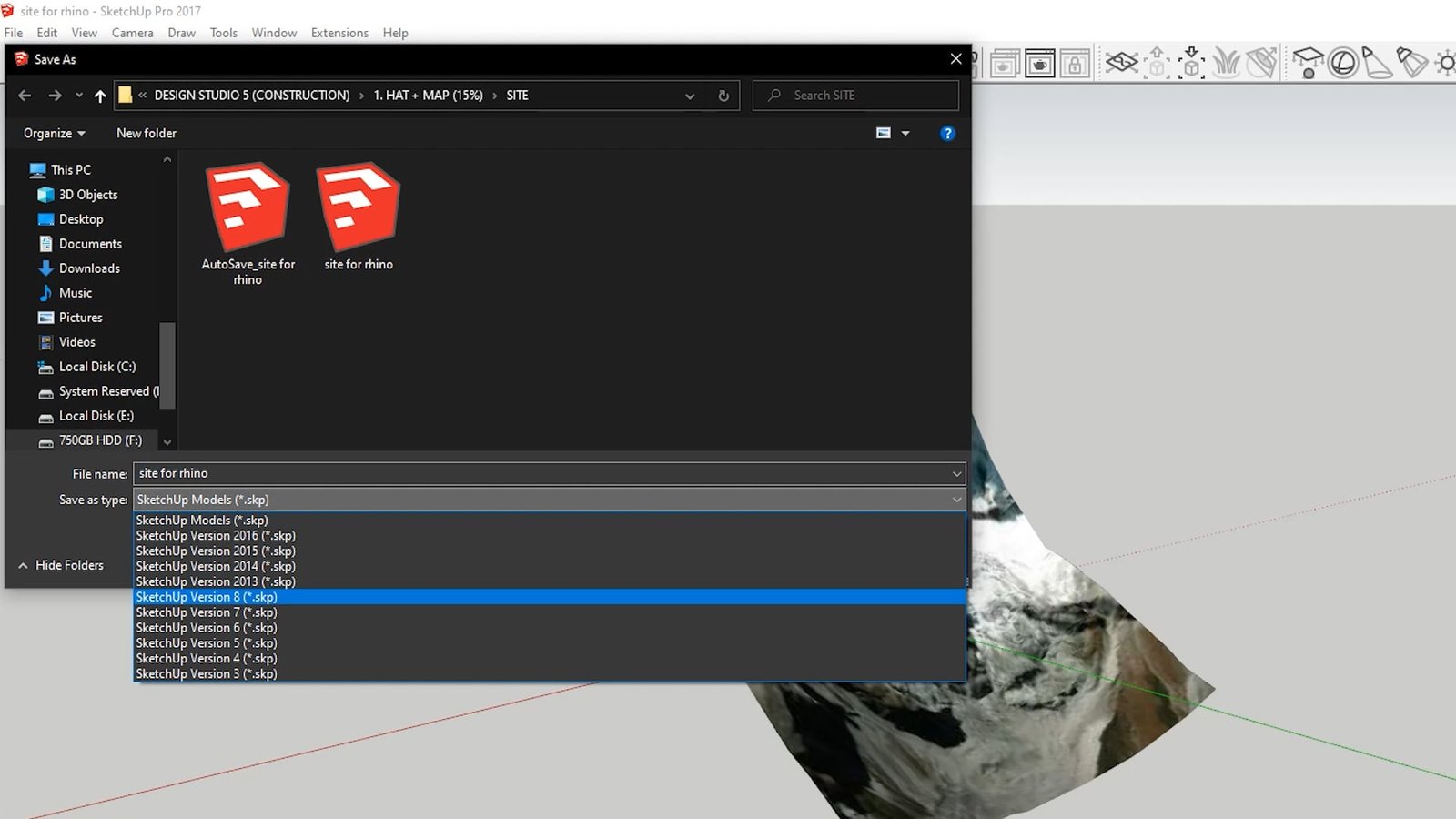Screen dimensions: 1456x819
Task: Choose SketchUp Version 2014 format
Action: [x=550, y=567]
